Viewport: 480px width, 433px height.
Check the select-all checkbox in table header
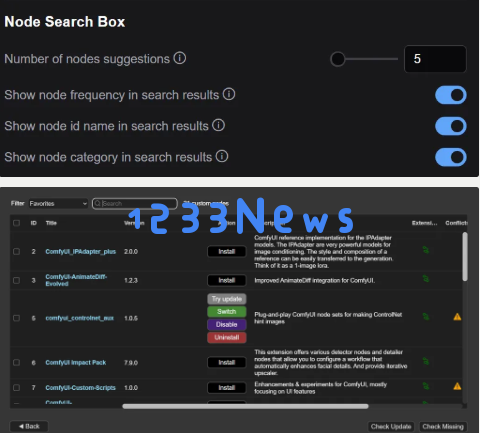[x=16, y=223]
